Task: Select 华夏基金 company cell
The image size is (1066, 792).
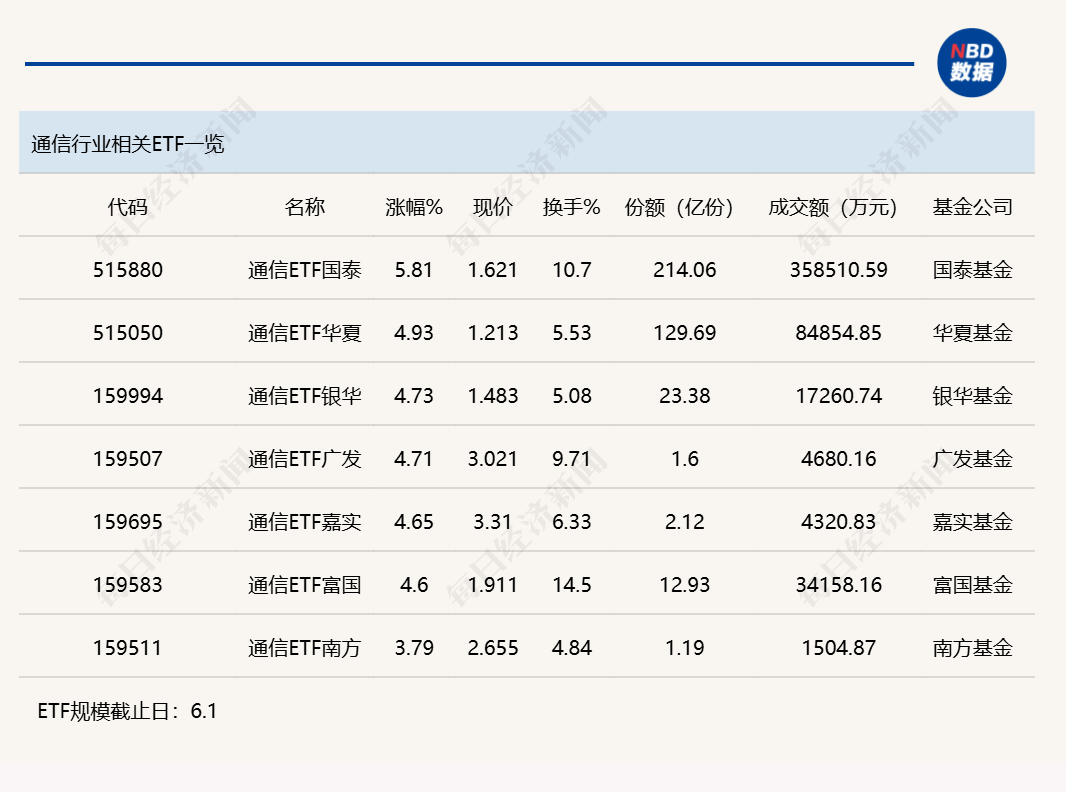Action: [x=973, y=333]
